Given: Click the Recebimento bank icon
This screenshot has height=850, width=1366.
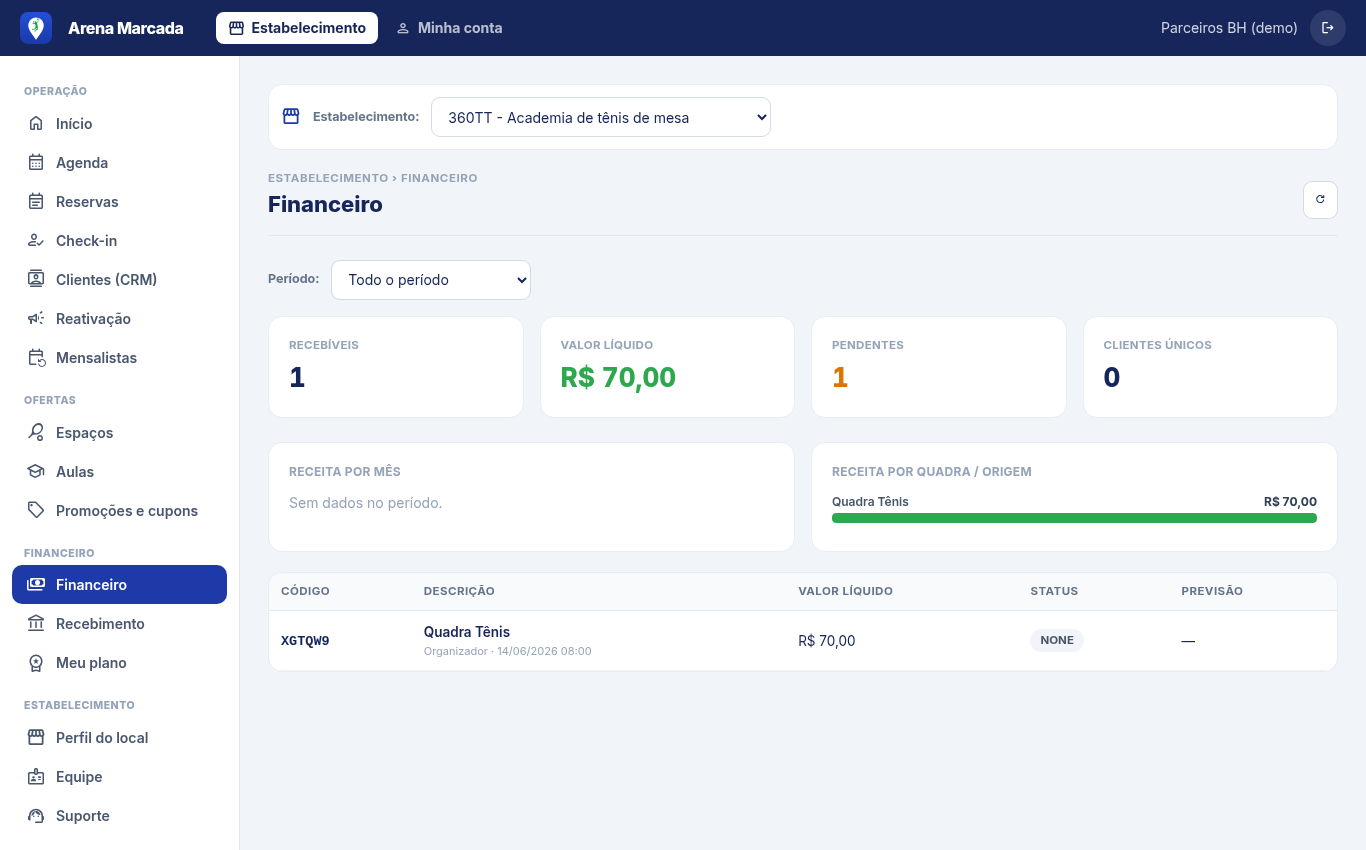Looking at the screenshot, I should [36, 624].
